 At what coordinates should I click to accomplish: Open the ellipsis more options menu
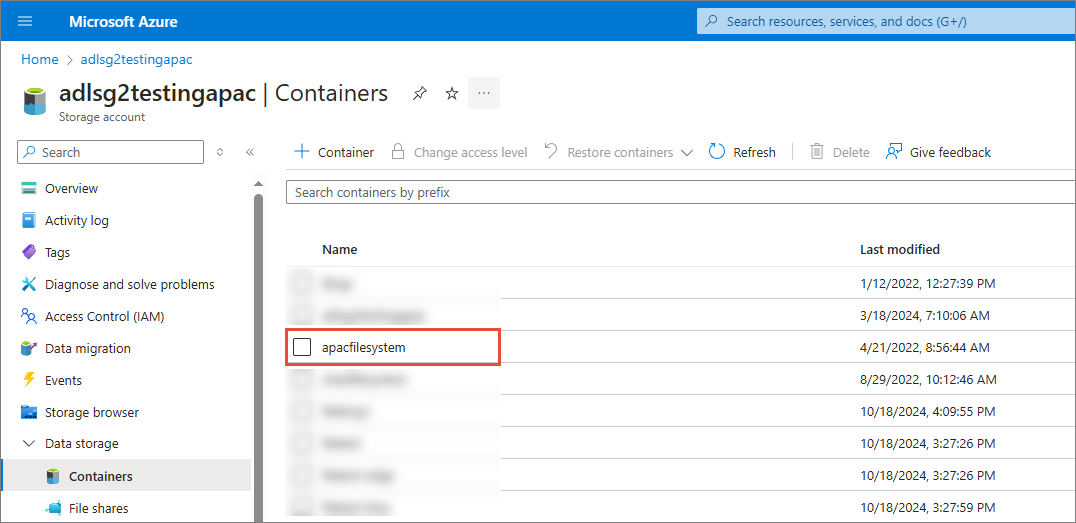click(x=484, y=93)
